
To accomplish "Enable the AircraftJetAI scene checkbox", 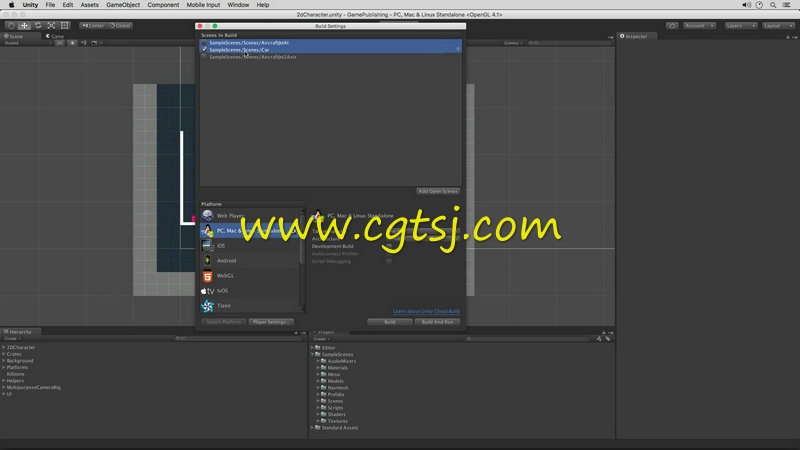I will pos(204,43).
